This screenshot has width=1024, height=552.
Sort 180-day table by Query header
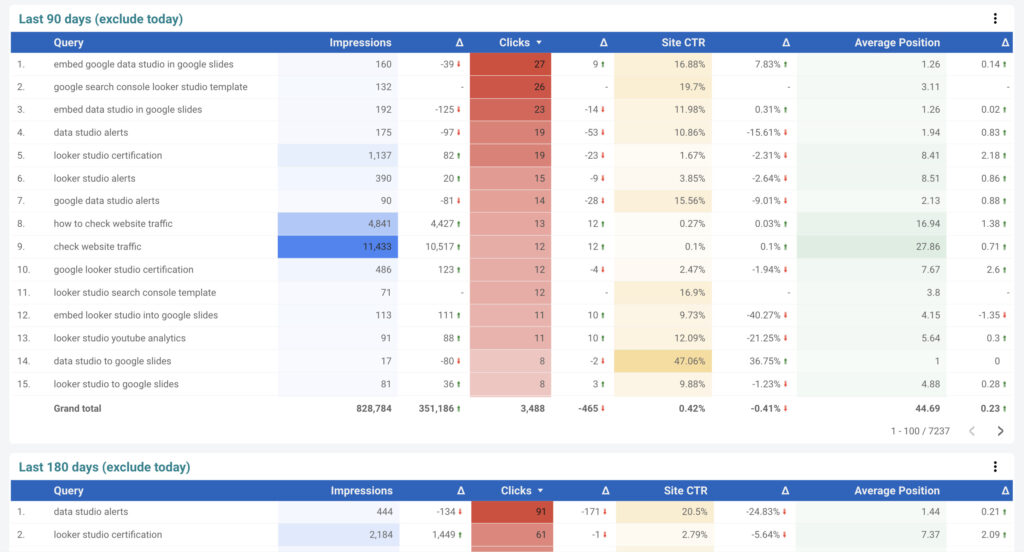[69, 491]
